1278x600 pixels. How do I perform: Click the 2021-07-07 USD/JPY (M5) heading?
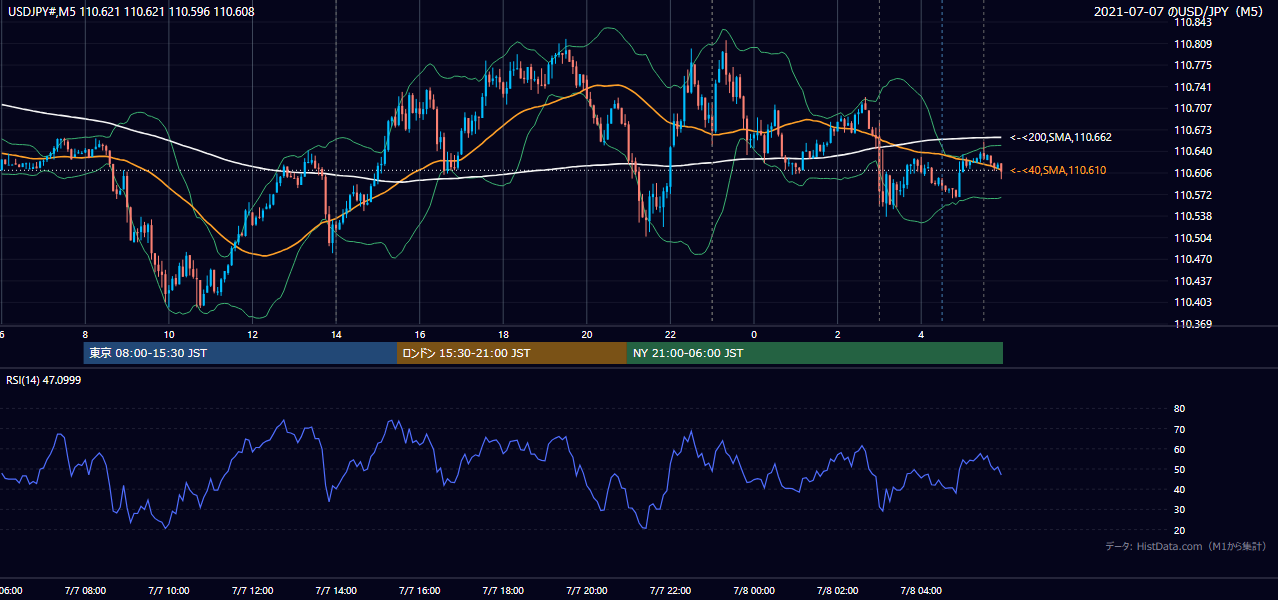pos(1181,12)
